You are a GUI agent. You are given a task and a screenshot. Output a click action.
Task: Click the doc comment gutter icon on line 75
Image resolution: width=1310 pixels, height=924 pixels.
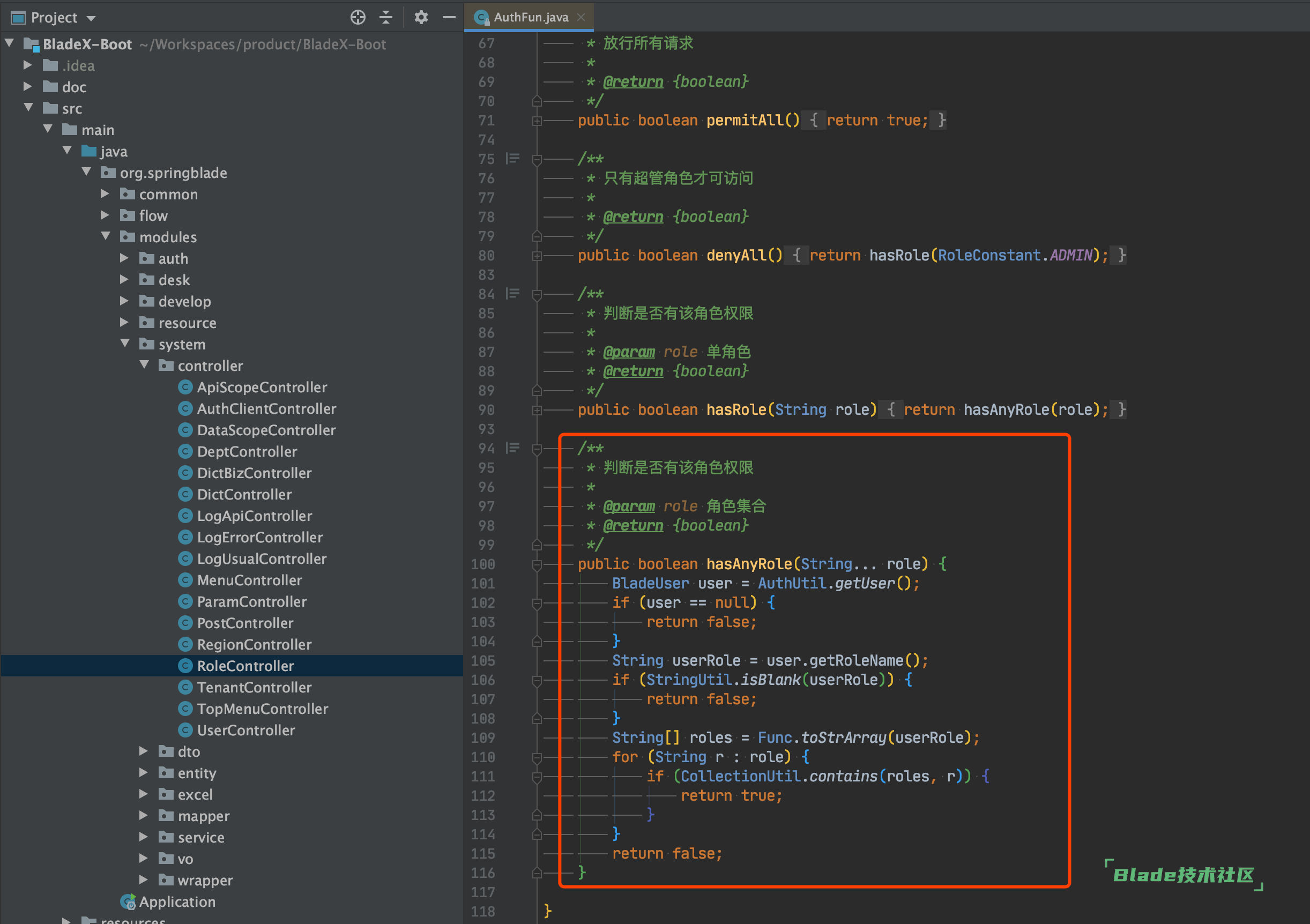(x=512, y=159)
